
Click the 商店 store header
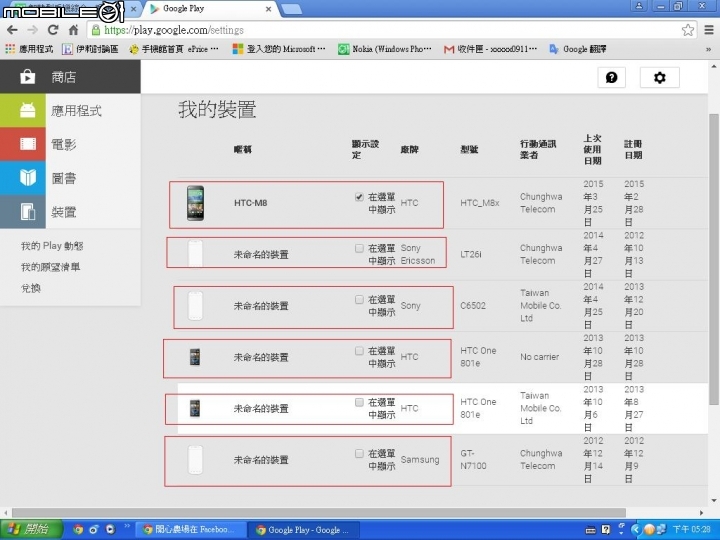70,77
